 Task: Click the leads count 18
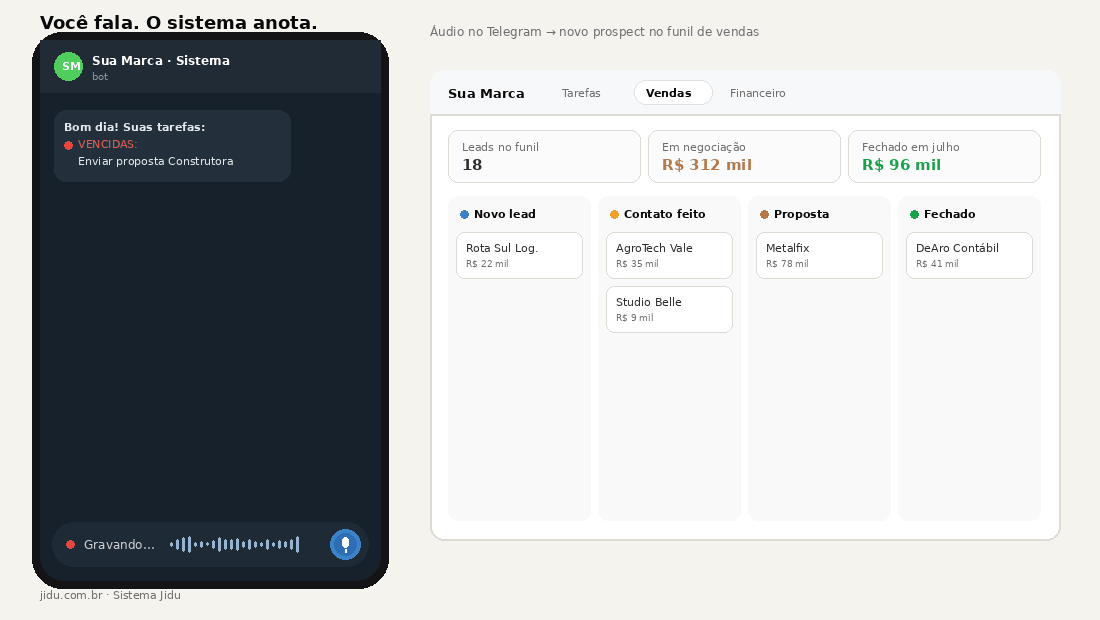click(x=472, y=165)
